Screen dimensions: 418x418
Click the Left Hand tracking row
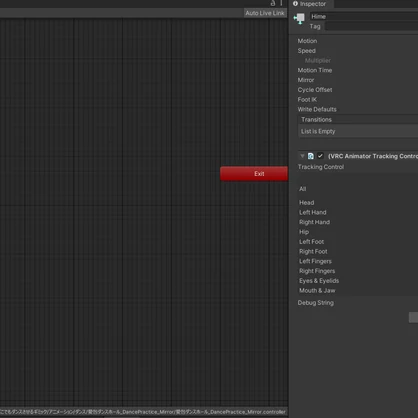358,212
